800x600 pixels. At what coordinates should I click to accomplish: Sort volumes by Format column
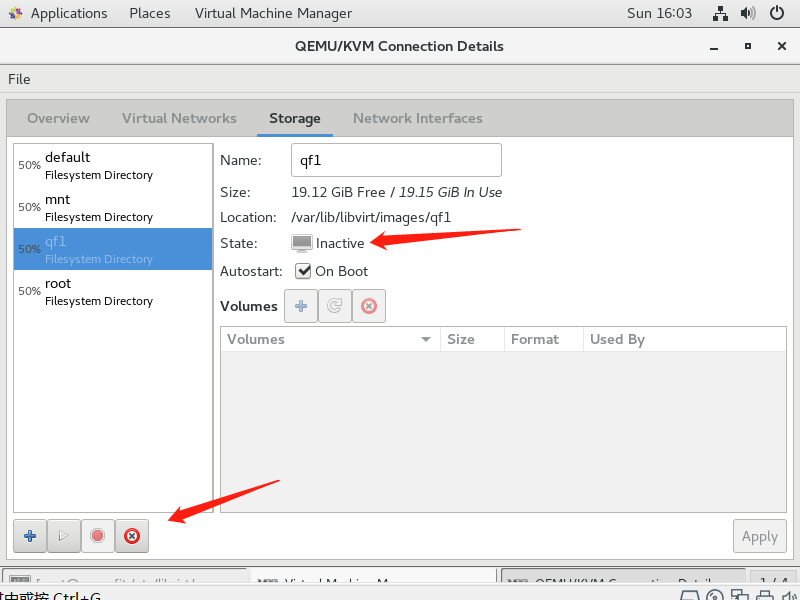click(x=544, y=339)
